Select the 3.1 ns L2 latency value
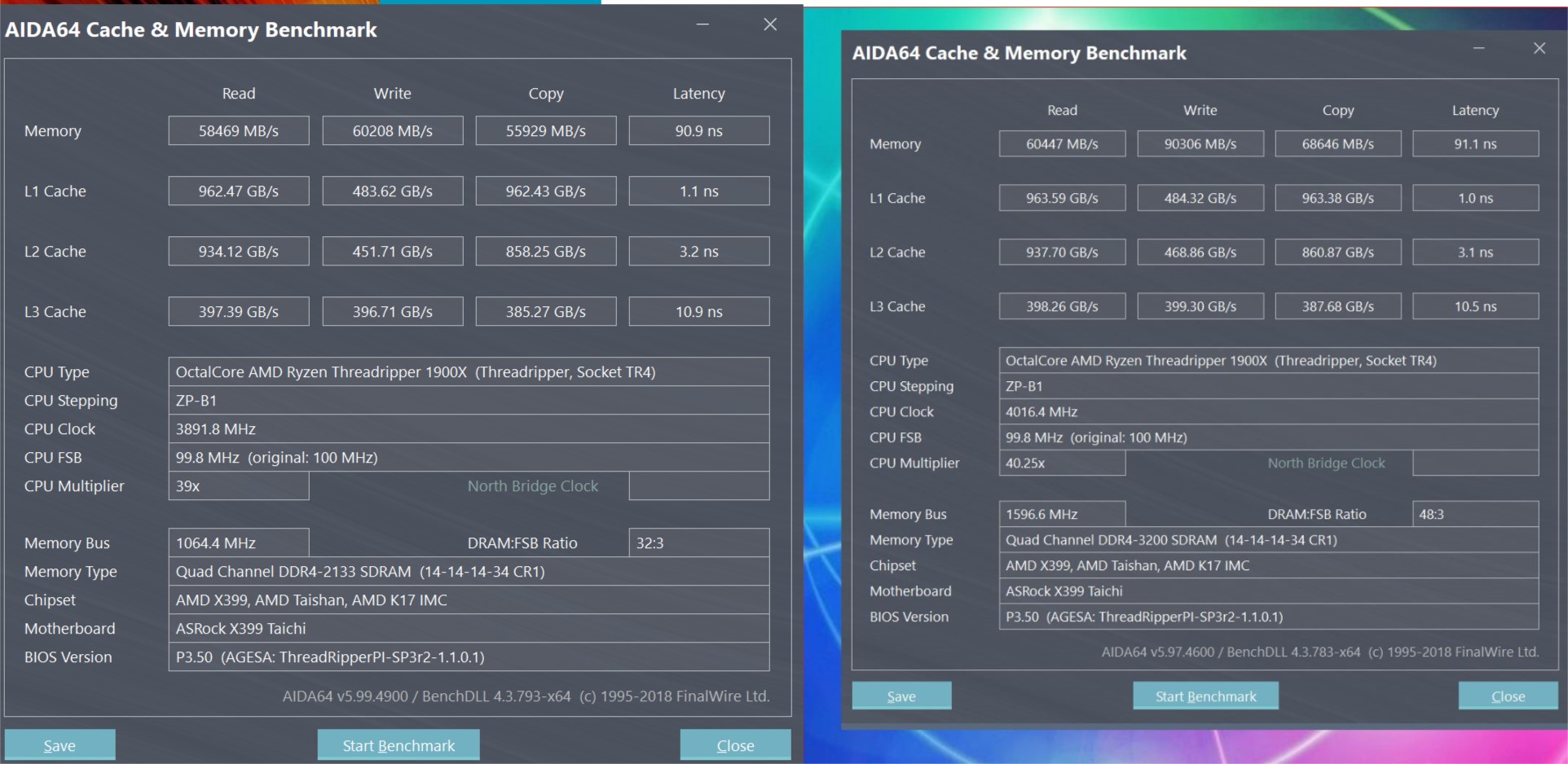The height and width of the screenshot is (764, 1568). click(x=1476, y=252)
